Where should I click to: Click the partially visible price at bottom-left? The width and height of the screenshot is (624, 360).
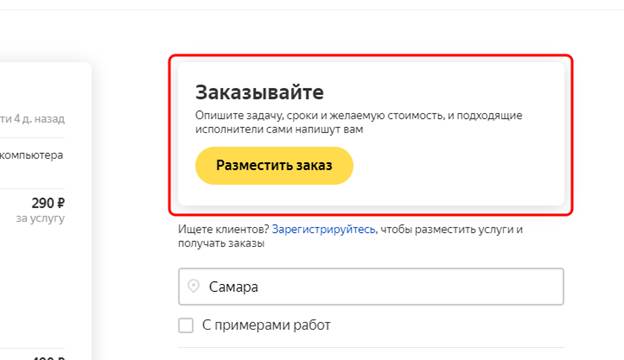(x=48, y=357)
